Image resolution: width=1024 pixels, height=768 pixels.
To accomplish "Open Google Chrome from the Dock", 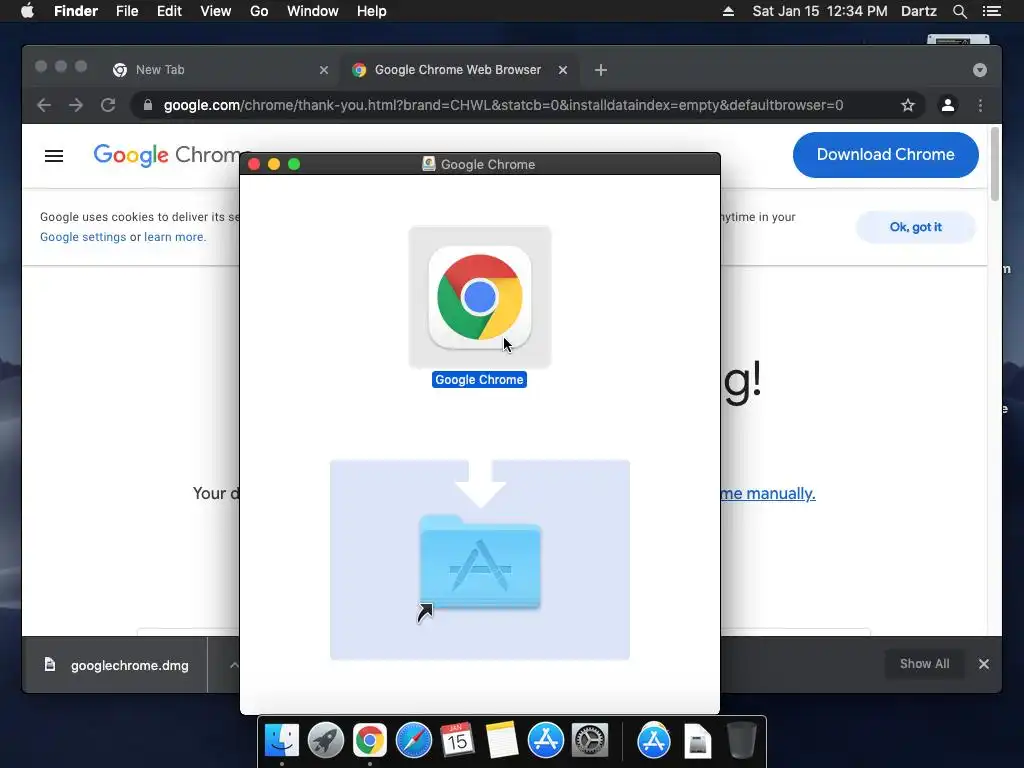I will [370, 741].
